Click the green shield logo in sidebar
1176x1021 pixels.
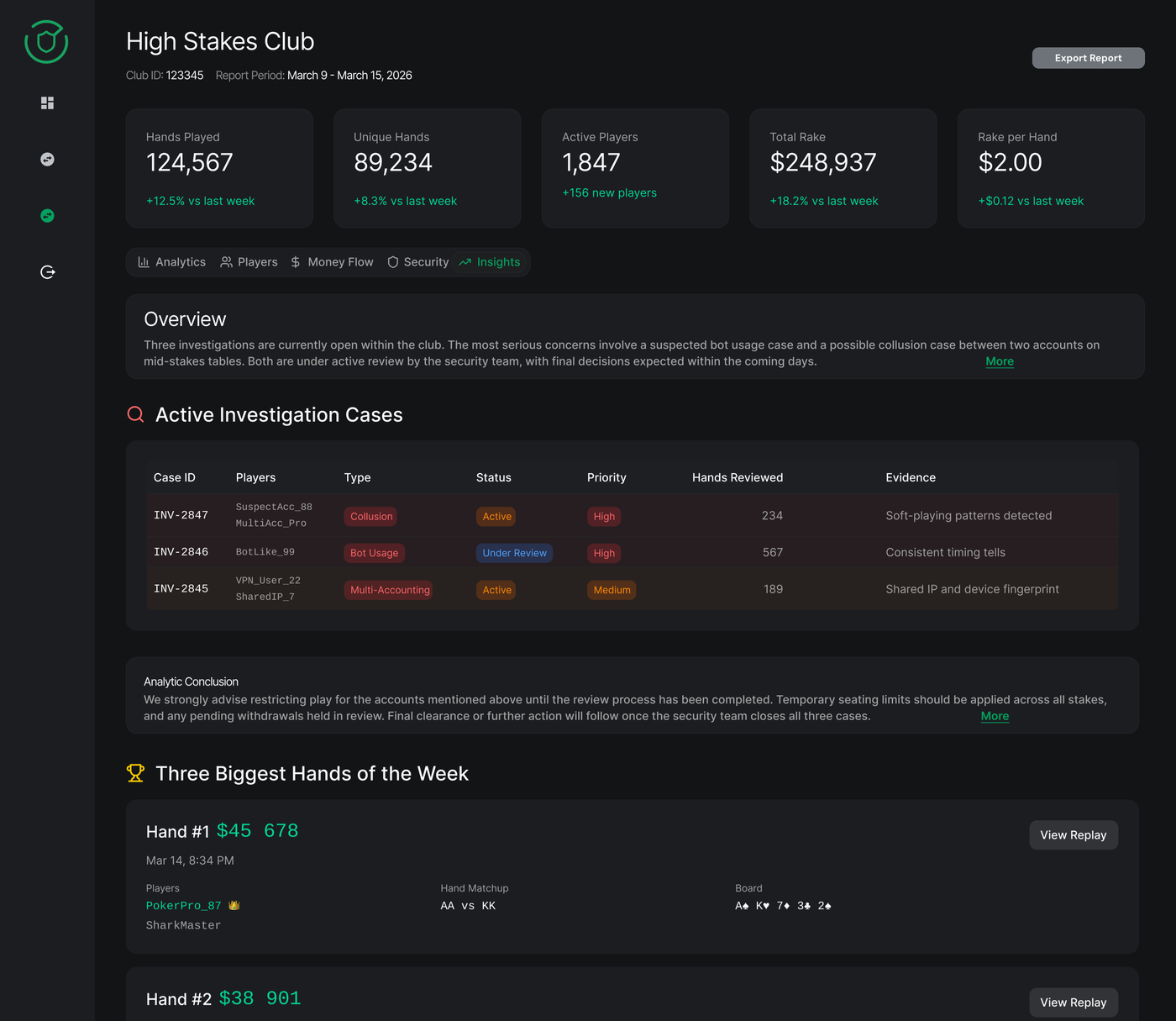click(46, 41)
